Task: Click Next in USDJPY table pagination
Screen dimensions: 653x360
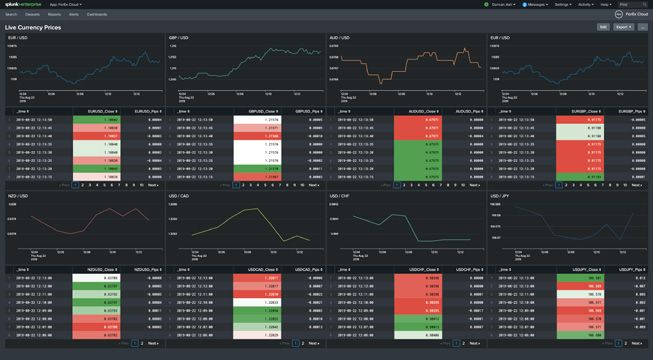Action: [x=637, y=343]
